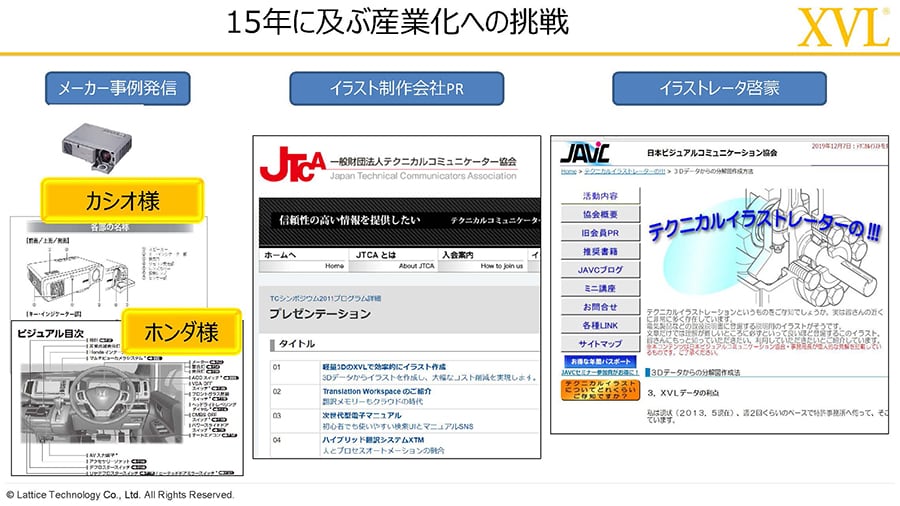
Task: Select the メーカー事例発信 blue label
Action: tap(118, 88)
